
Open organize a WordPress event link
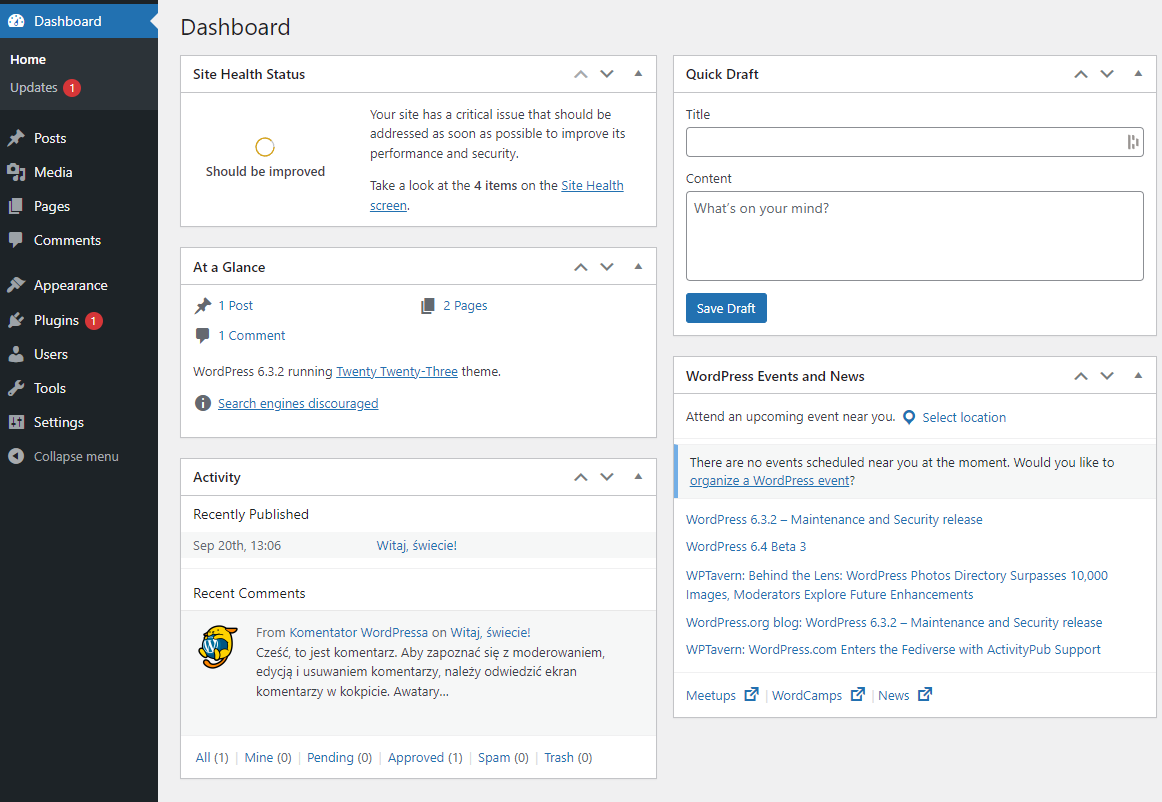click(x=769, y=480)
